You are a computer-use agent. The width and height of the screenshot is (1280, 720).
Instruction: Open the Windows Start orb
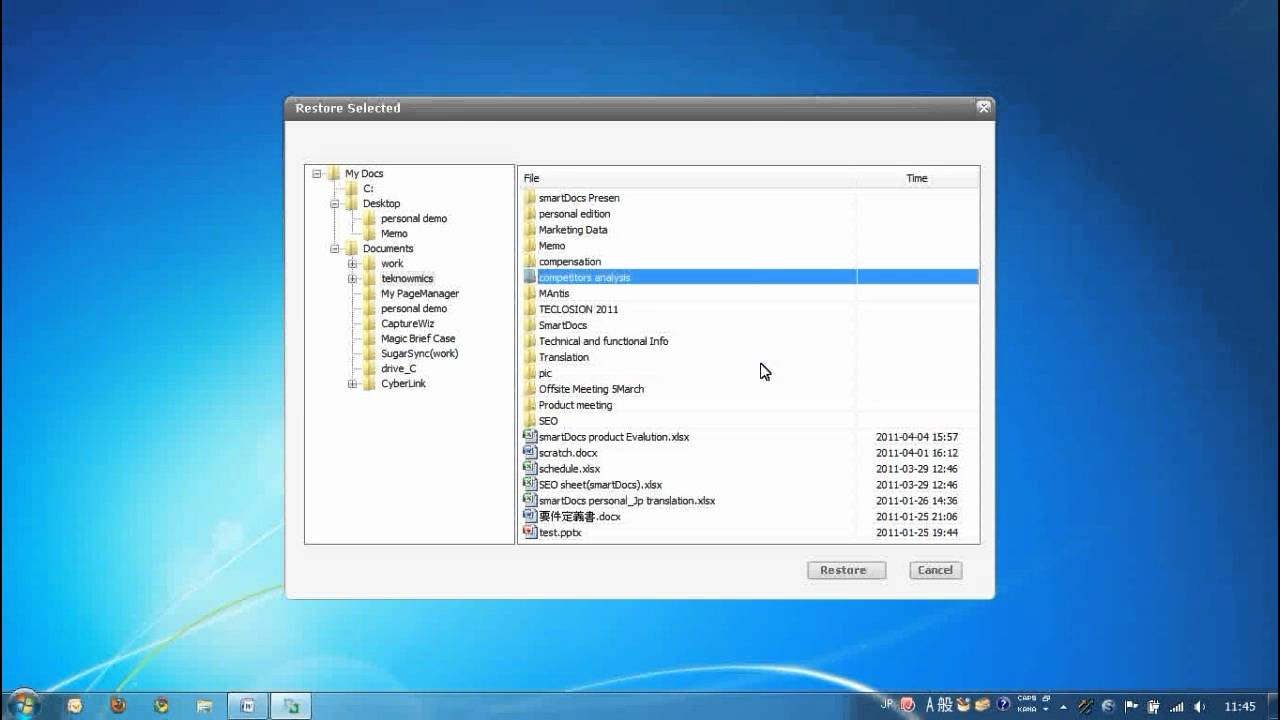pyautogui.click(x=24, y=704)
